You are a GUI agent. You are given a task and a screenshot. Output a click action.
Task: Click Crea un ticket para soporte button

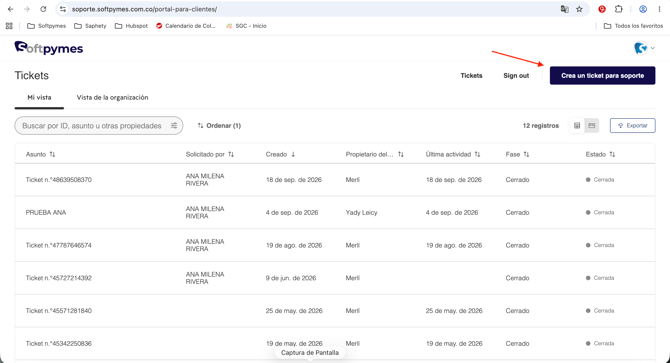point(602,76)
